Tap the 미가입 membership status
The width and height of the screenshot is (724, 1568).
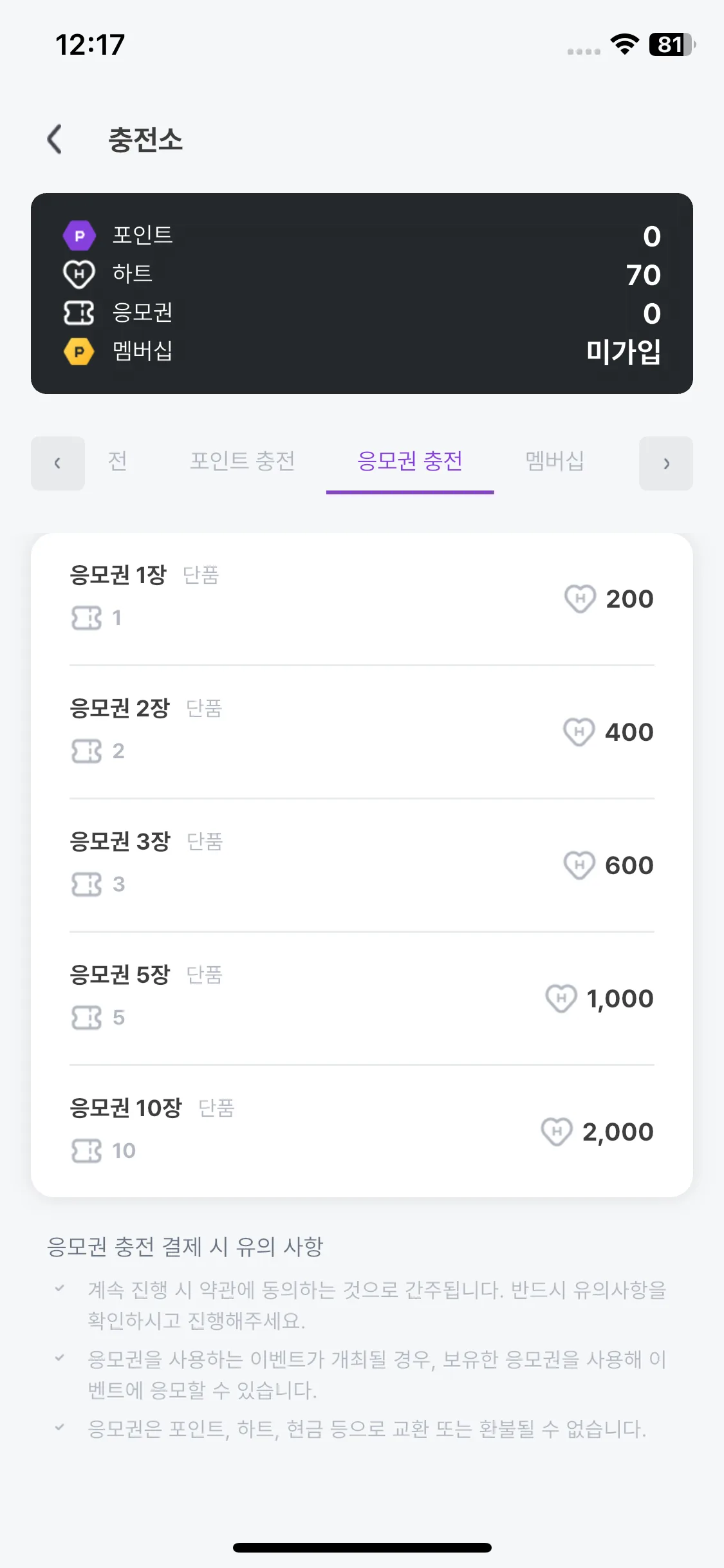click(624, 351)
